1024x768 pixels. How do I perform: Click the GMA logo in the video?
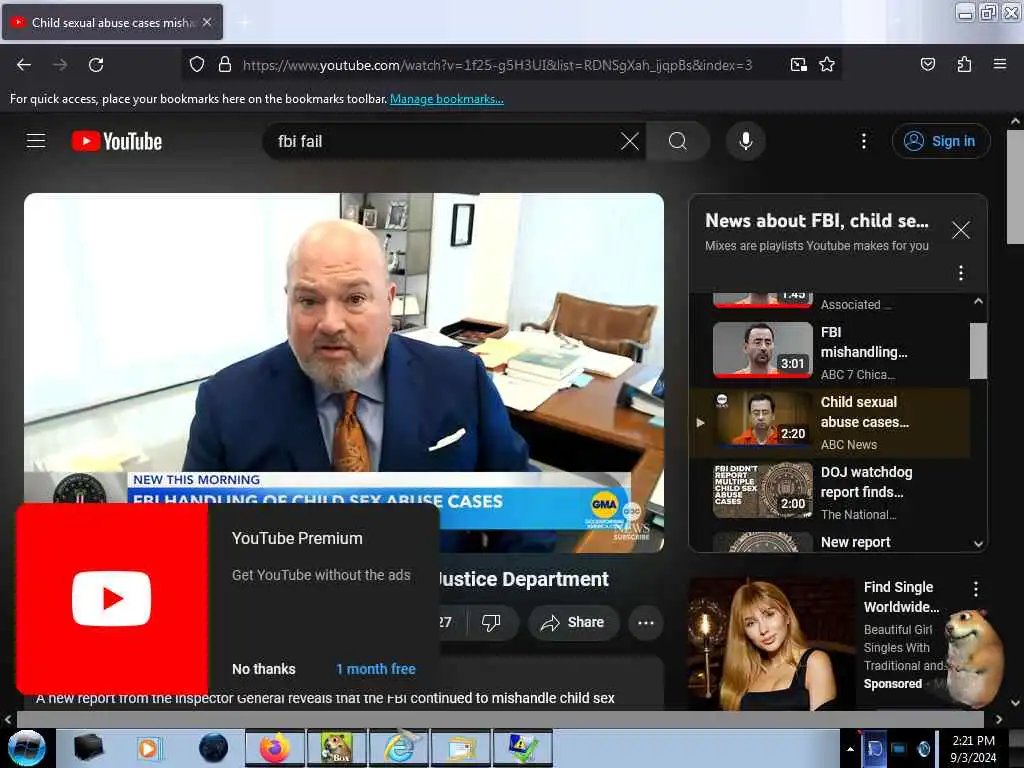pos(604,504)
